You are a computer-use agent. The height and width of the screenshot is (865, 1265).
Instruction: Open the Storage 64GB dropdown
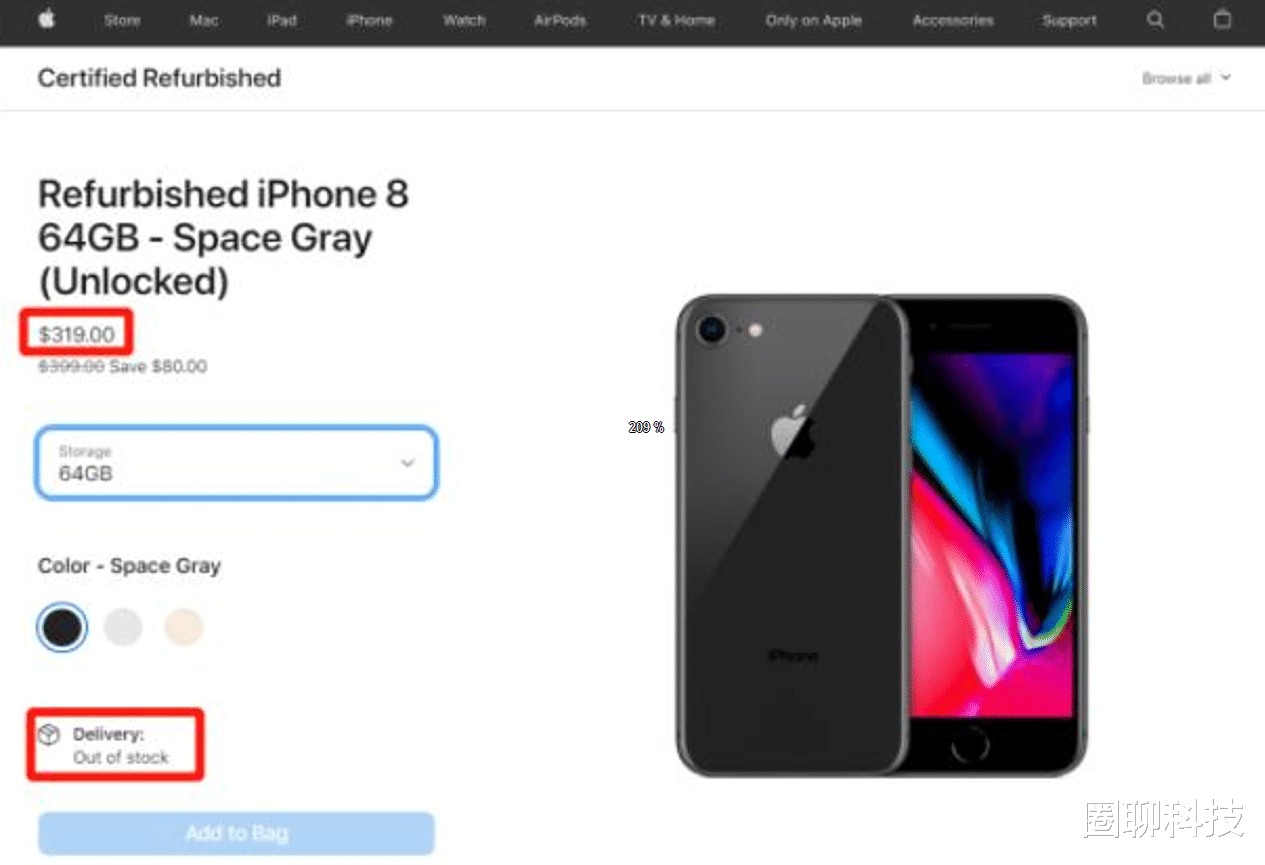(237, 463)
